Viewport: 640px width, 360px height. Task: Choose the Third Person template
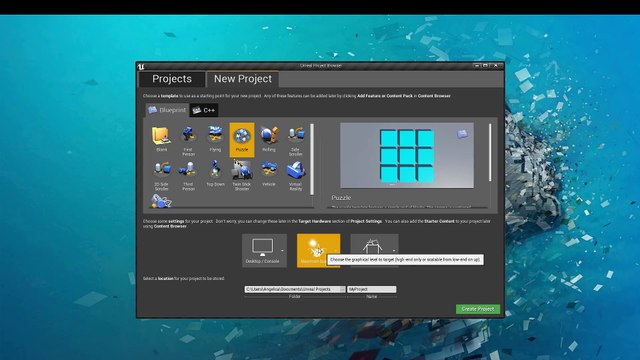point(188,175)
